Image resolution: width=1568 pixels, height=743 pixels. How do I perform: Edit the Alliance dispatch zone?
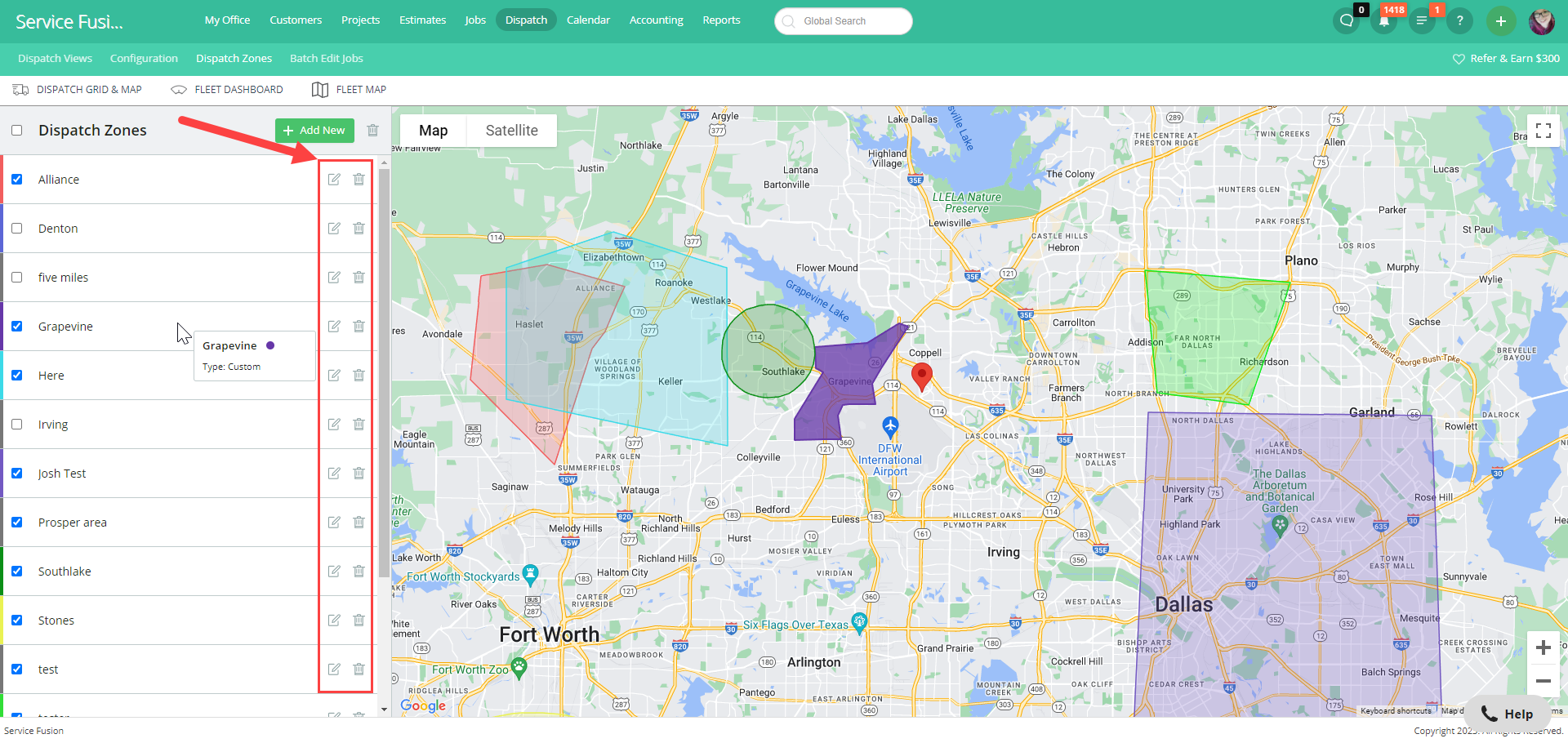[x=334, y=180]
